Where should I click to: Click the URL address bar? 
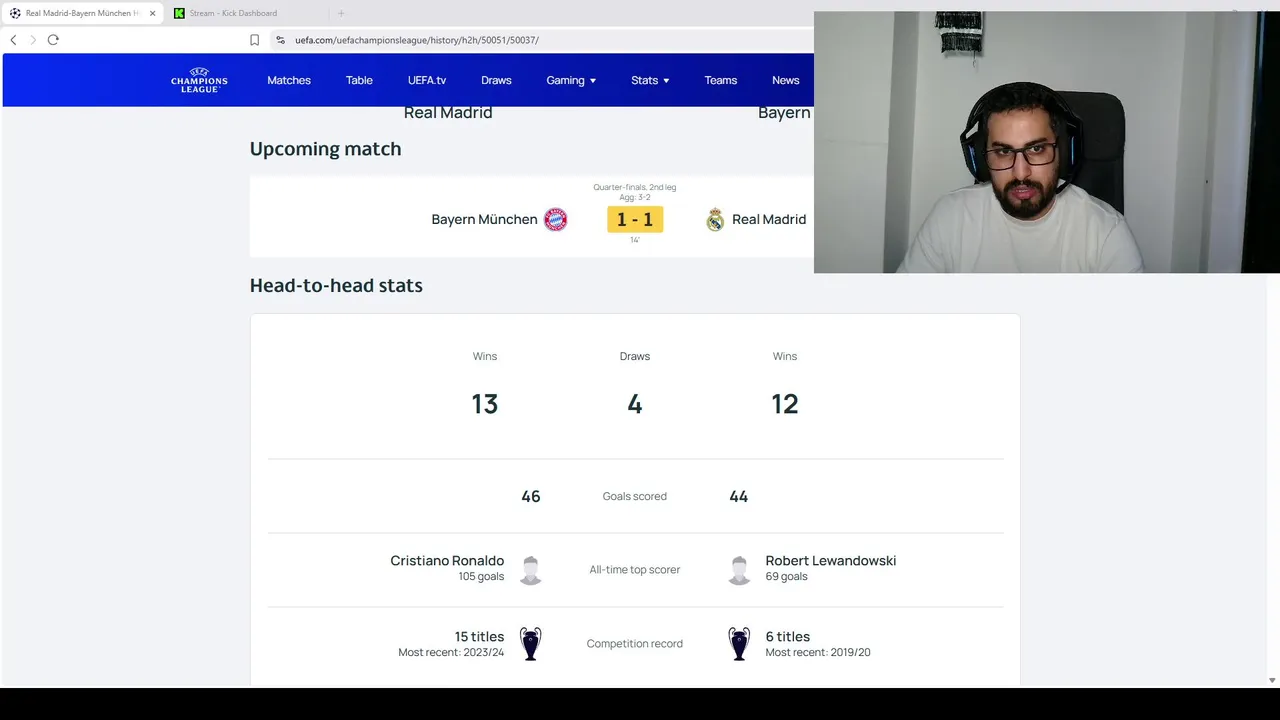click(x=540, y=40)
